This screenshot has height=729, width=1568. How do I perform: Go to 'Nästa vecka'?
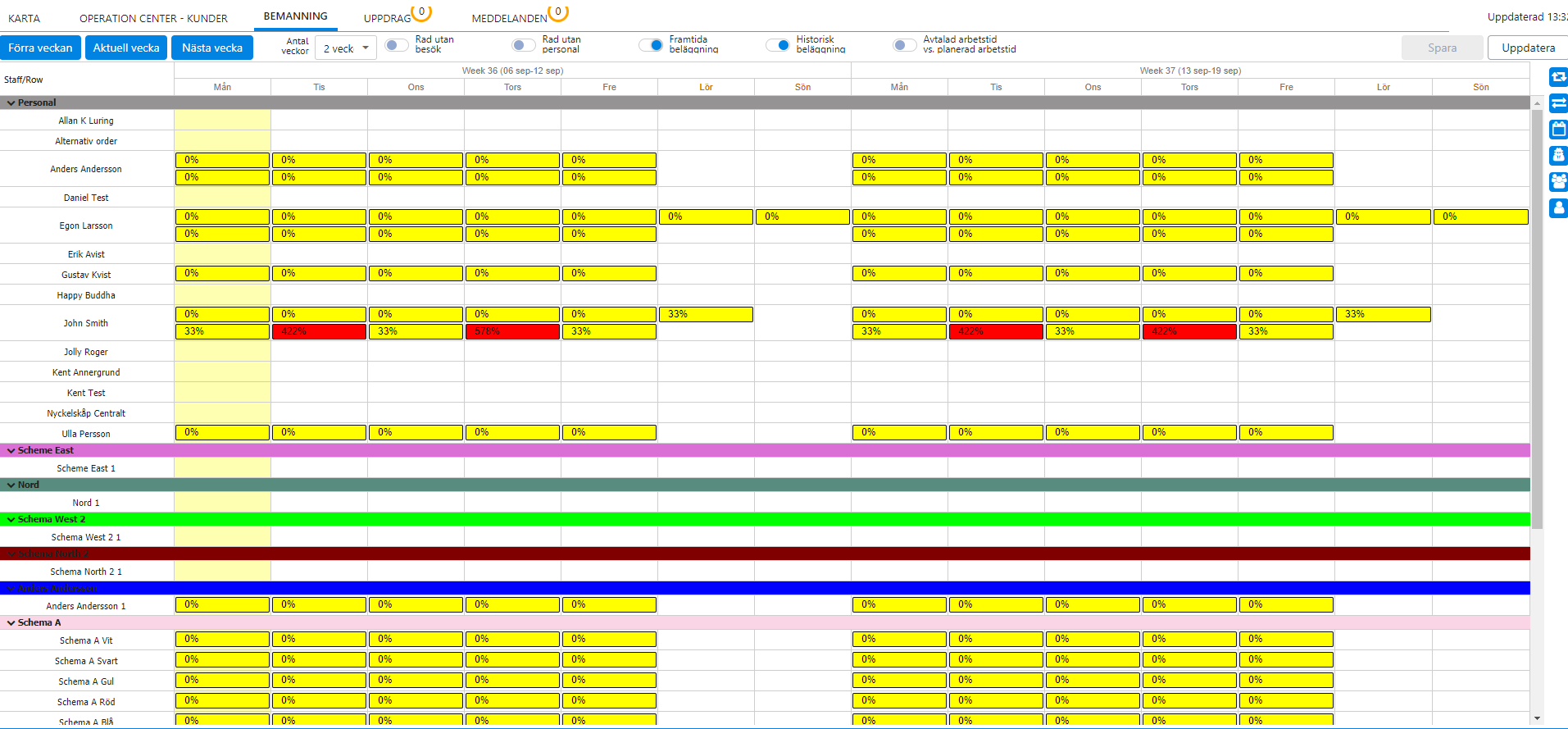coord(212,48)
